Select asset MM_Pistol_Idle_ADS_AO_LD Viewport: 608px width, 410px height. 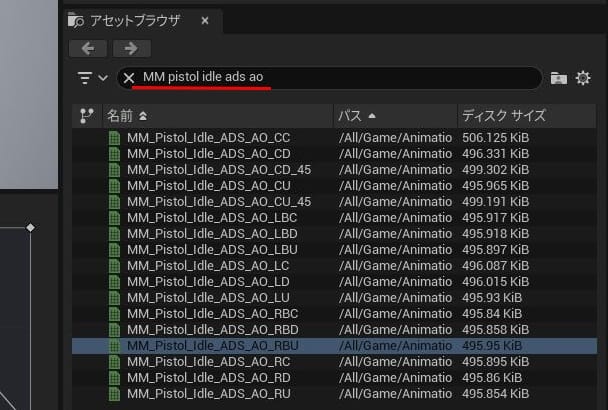[334, 282]
